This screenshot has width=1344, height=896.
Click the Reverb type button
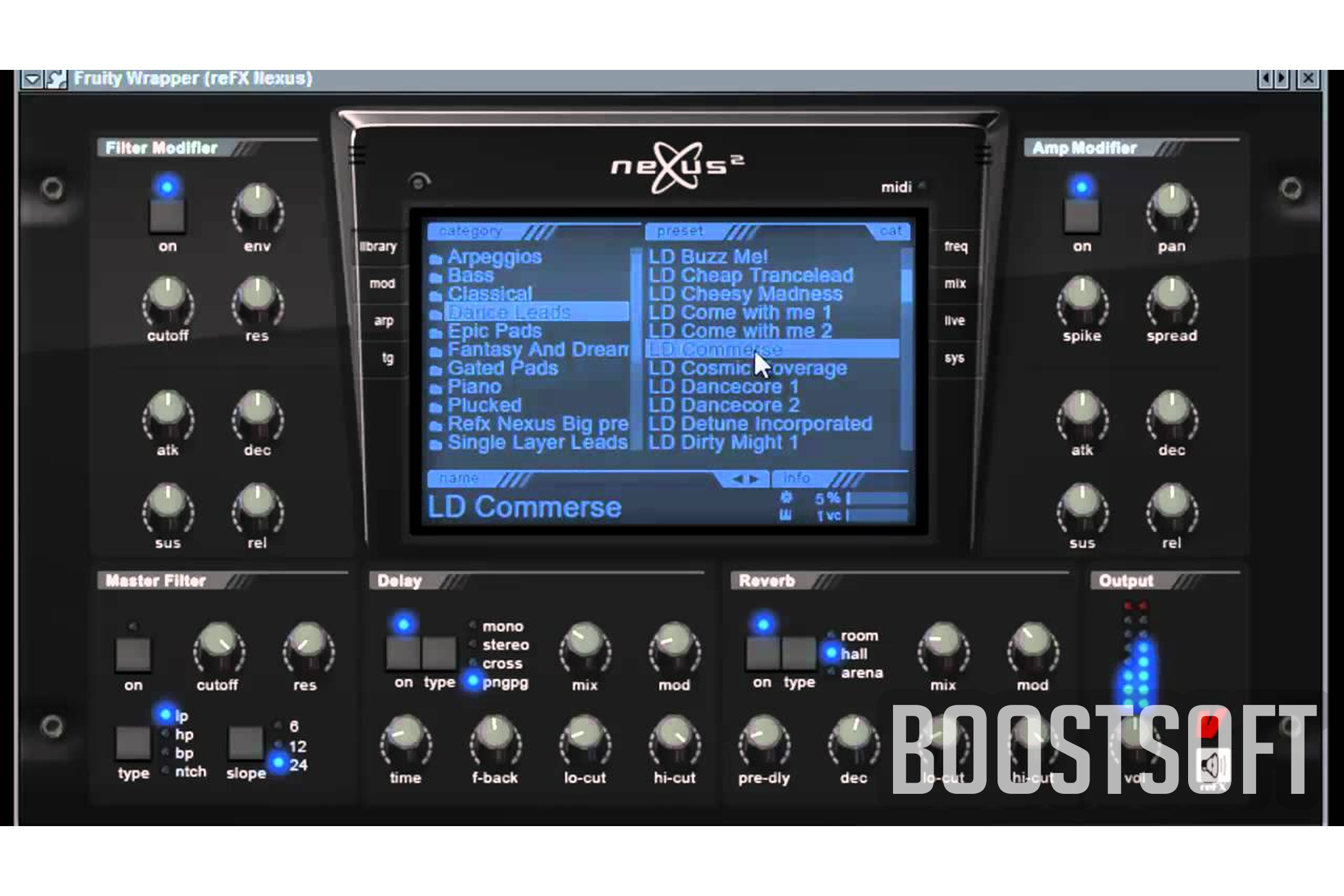point(799,653)
